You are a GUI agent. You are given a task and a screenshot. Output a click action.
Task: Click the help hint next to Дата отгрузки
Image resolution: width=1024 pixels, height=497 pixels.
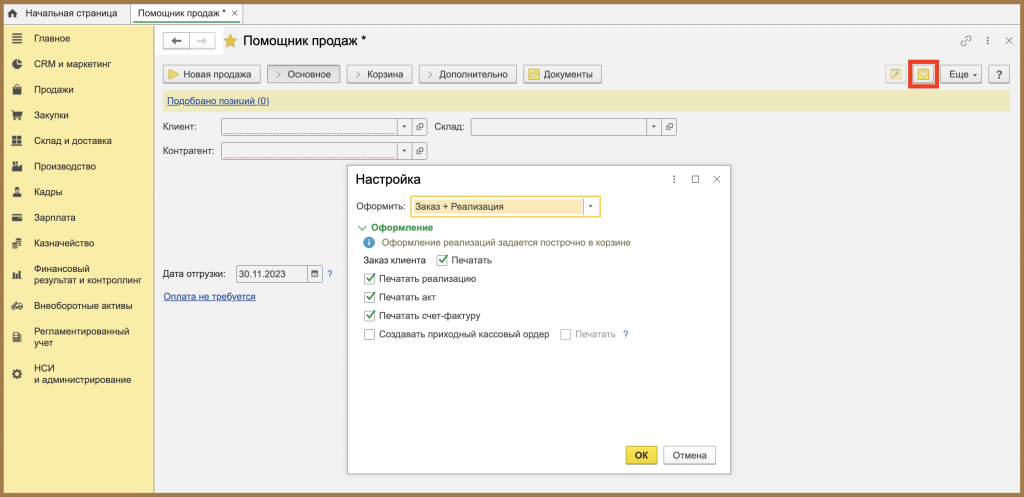pos(330,274)
